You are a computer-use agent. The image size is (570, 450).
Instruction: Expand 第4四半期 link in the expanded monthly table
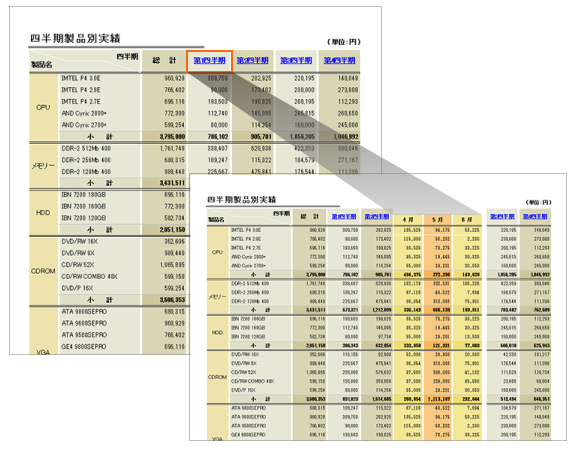coord(535,217)
